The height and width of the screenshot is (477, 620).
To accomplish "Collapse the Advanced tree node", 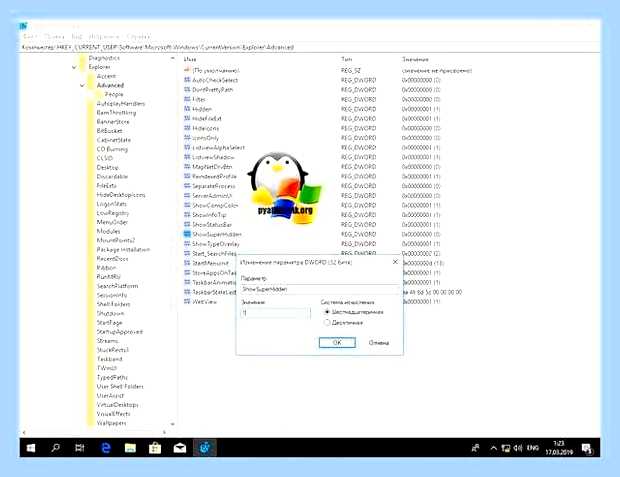I will [x=82, y=85].
